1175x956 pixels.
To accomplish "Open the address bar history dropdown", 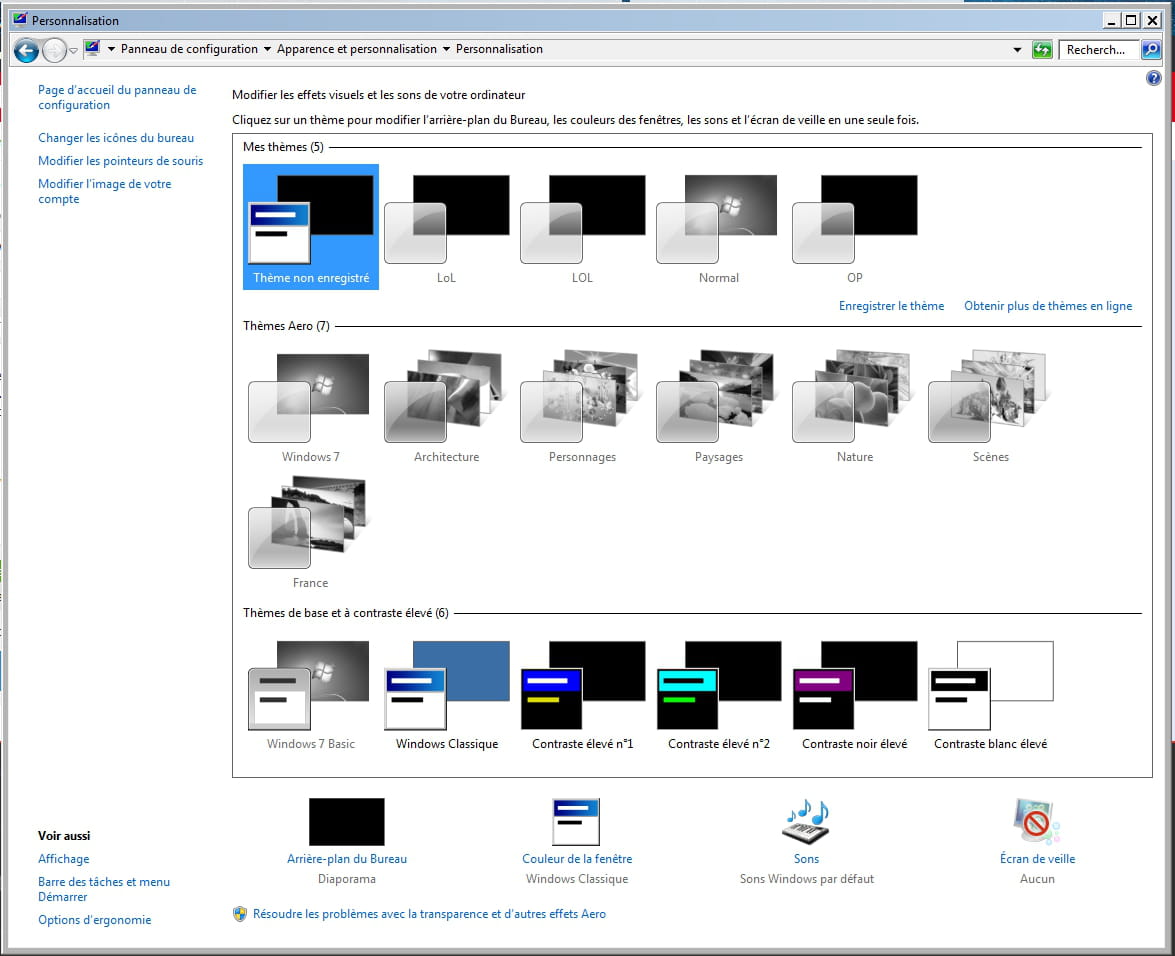I will pos(1017,50).
